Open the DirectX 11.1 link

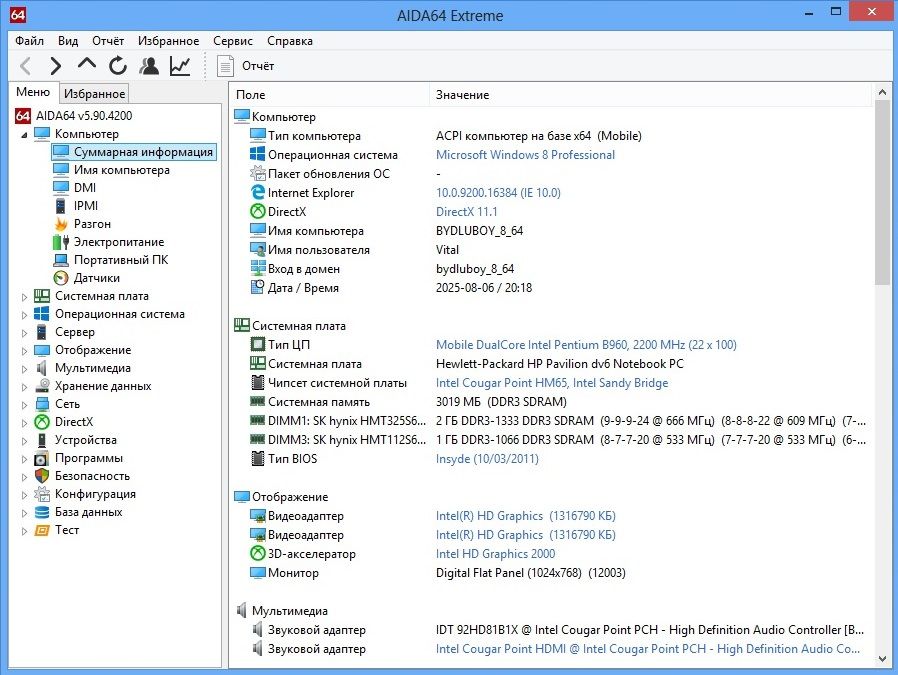(x=467, y=212)
